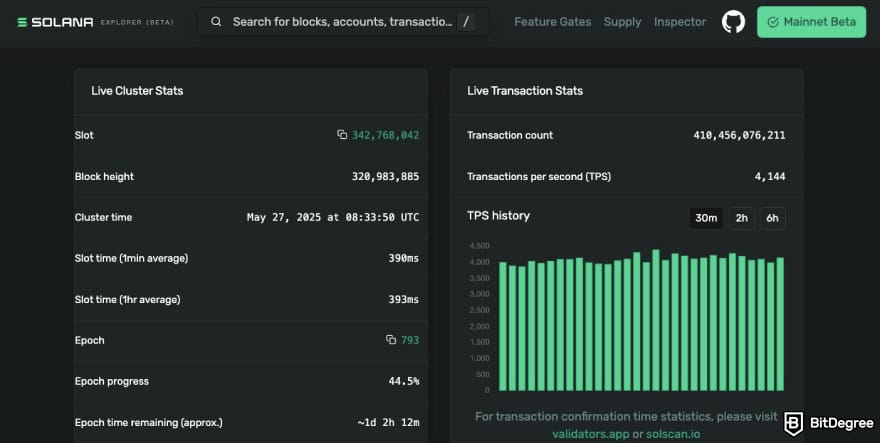
Task: Click the Transactions per second (TPS) label
Action: coord(539,176)
